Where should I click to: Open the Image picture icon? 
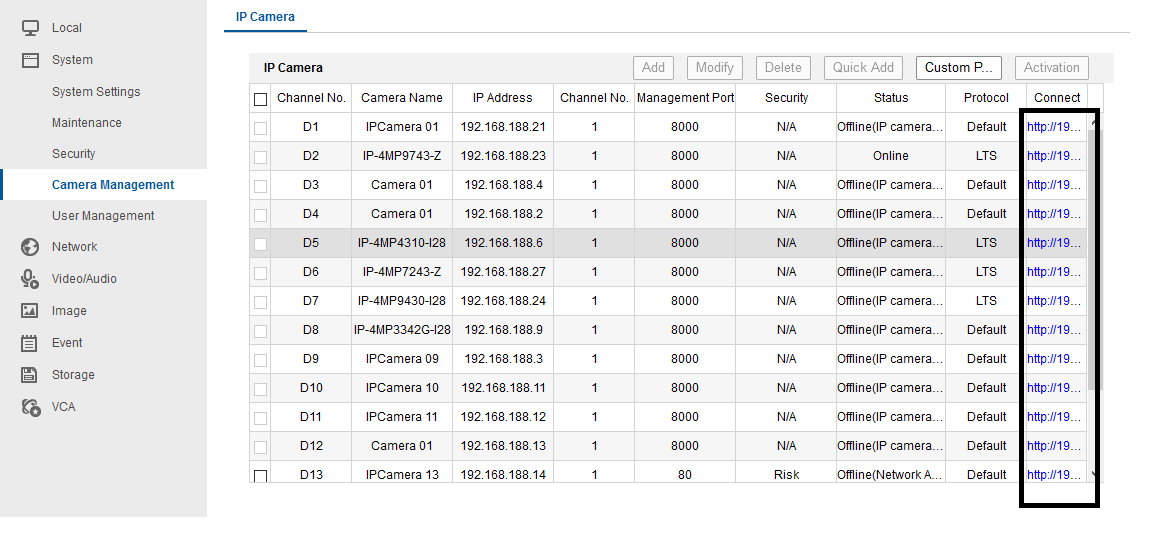pos(30,311)
